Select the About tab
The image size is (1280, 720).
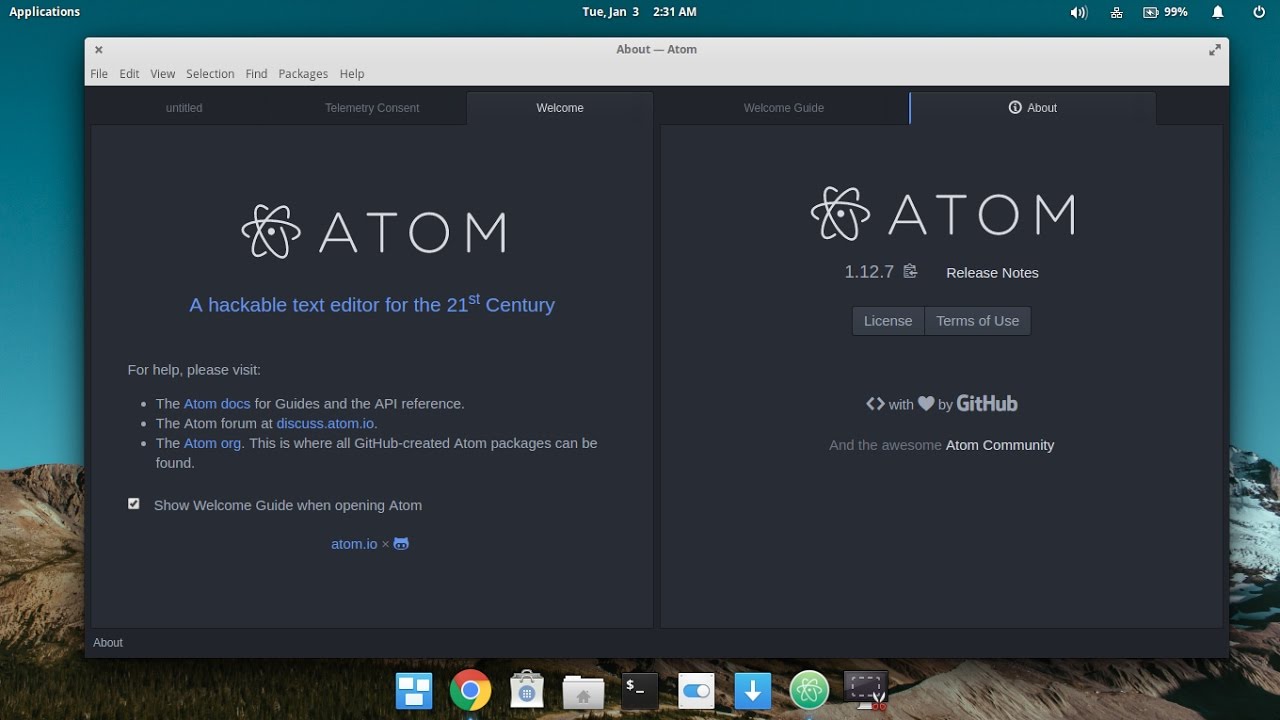[x=1033, y=108]
